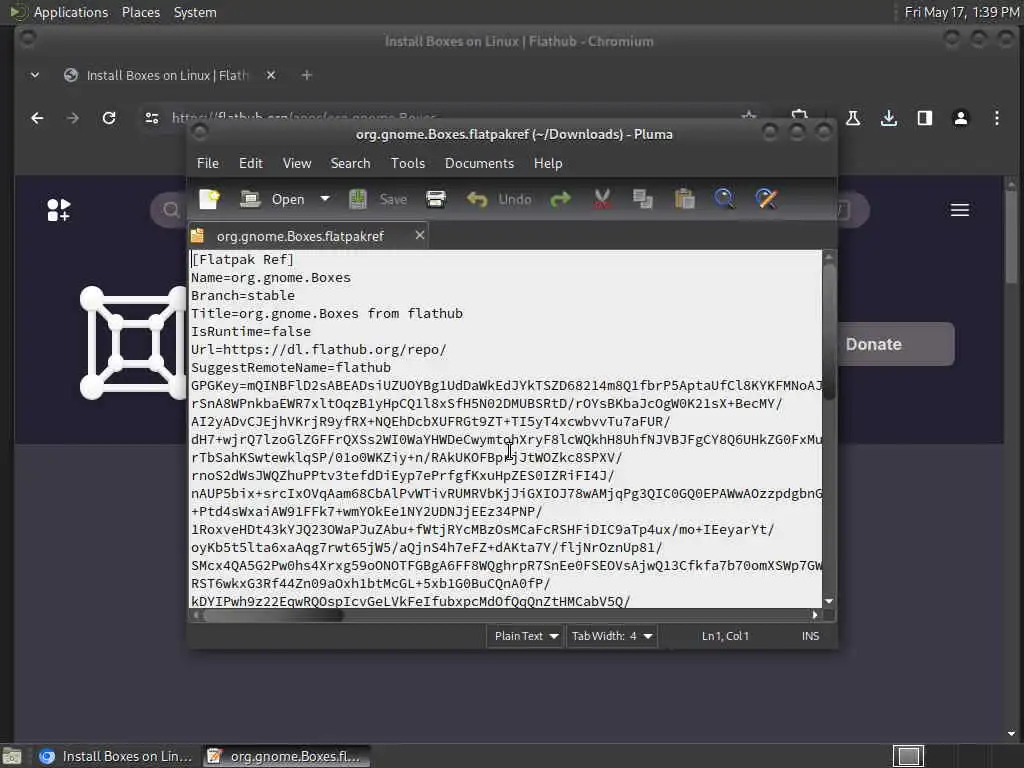This screenshot has width=1024, height=768.
Task: Click the 'SuggestRemoteName=flathub' line
Action: (291, 367)
